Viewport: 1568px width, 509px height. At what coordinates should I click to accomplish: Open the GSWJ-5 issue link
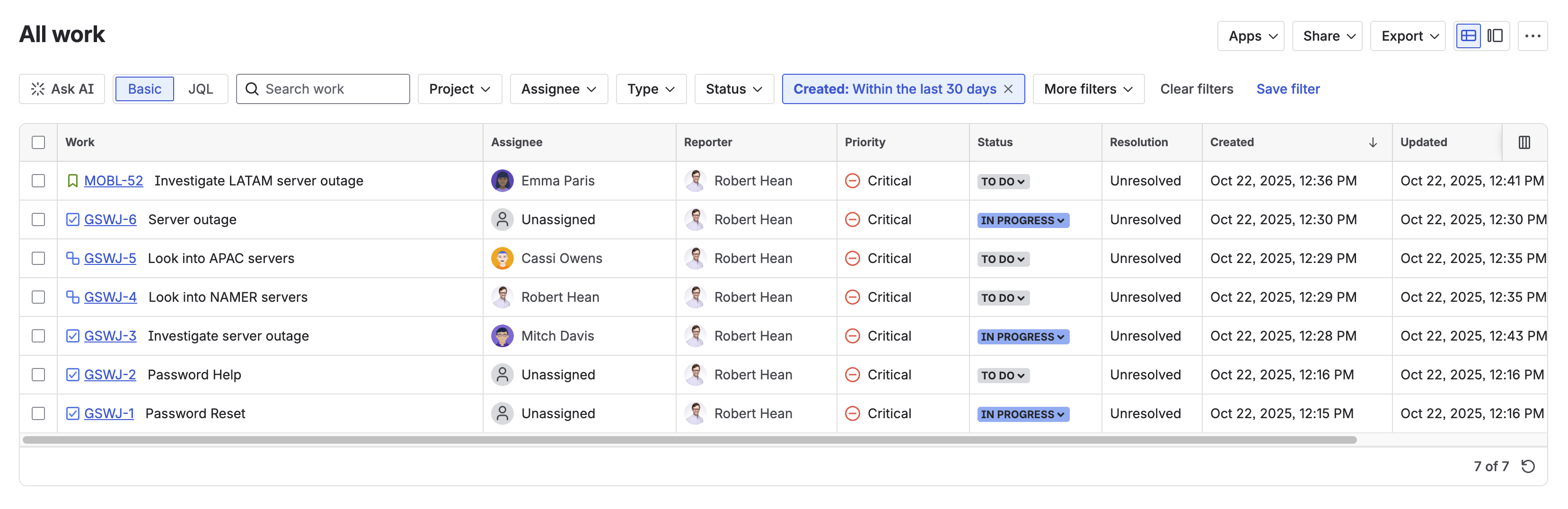[110, 259]
